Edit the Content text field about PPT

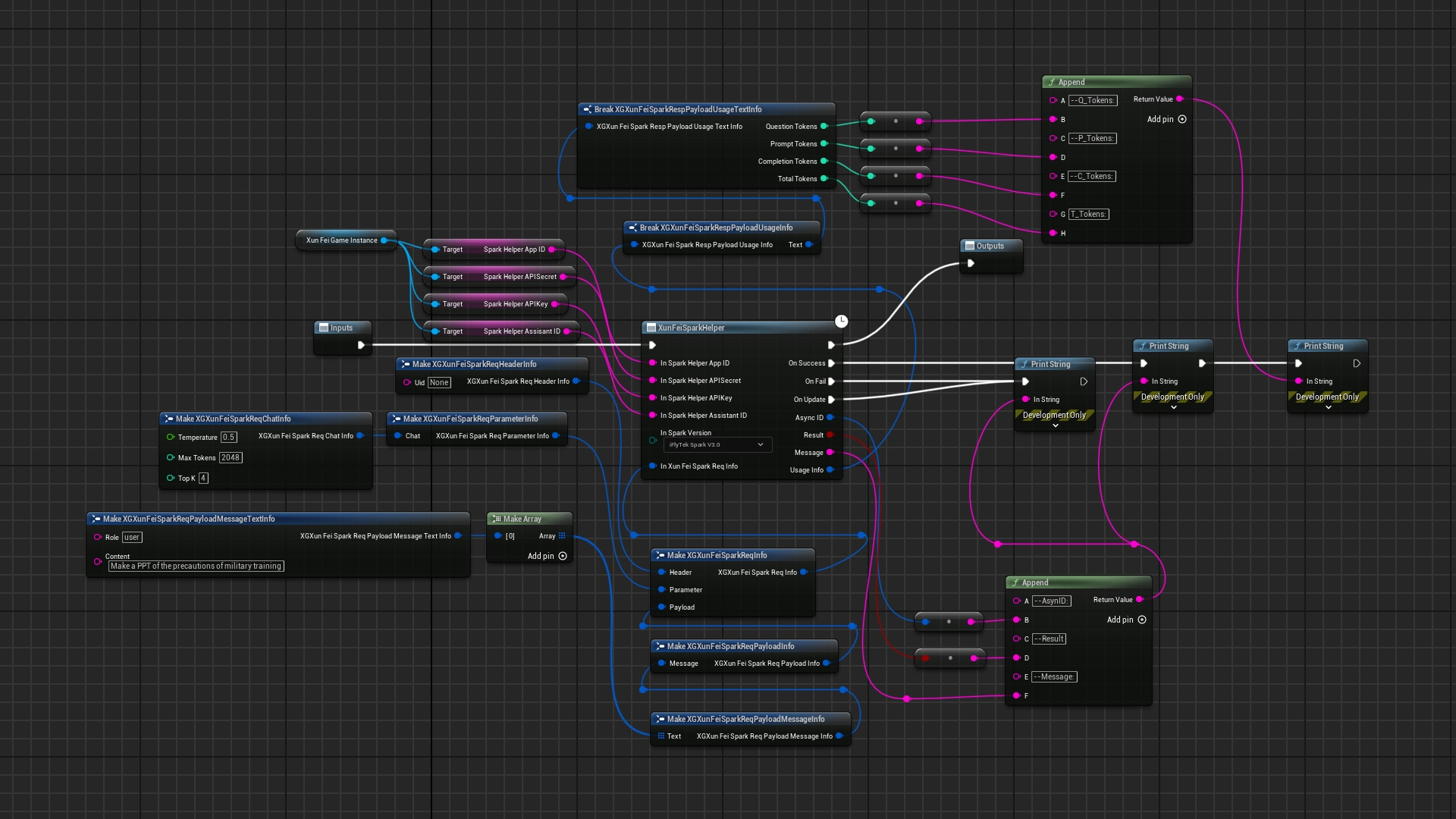coord(196,566)
